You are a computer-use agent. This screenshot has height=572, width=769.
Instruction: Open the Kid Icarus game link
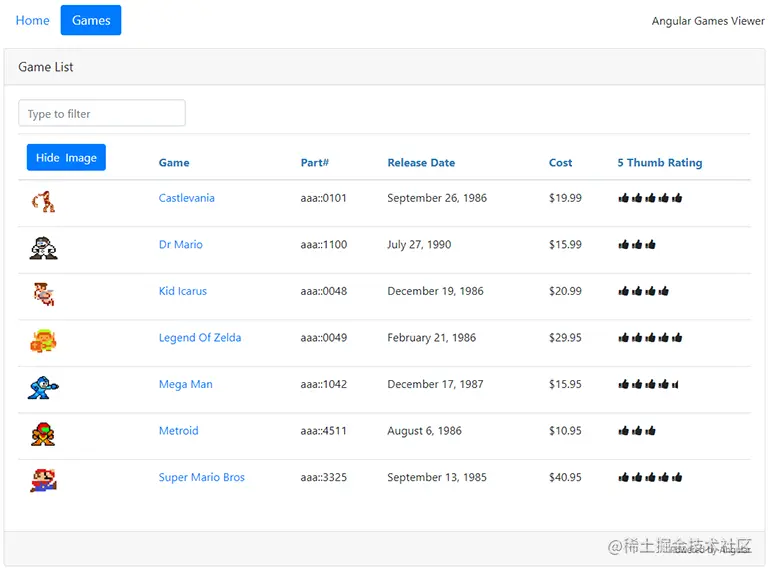coord(182,291)
